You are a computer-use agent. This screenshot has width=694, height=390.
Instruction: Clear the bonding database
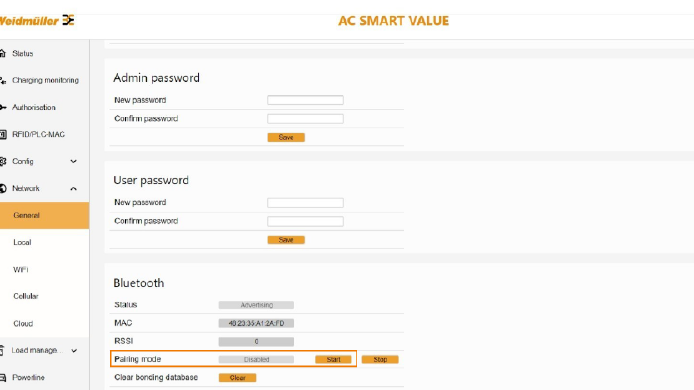coord(238,378)
